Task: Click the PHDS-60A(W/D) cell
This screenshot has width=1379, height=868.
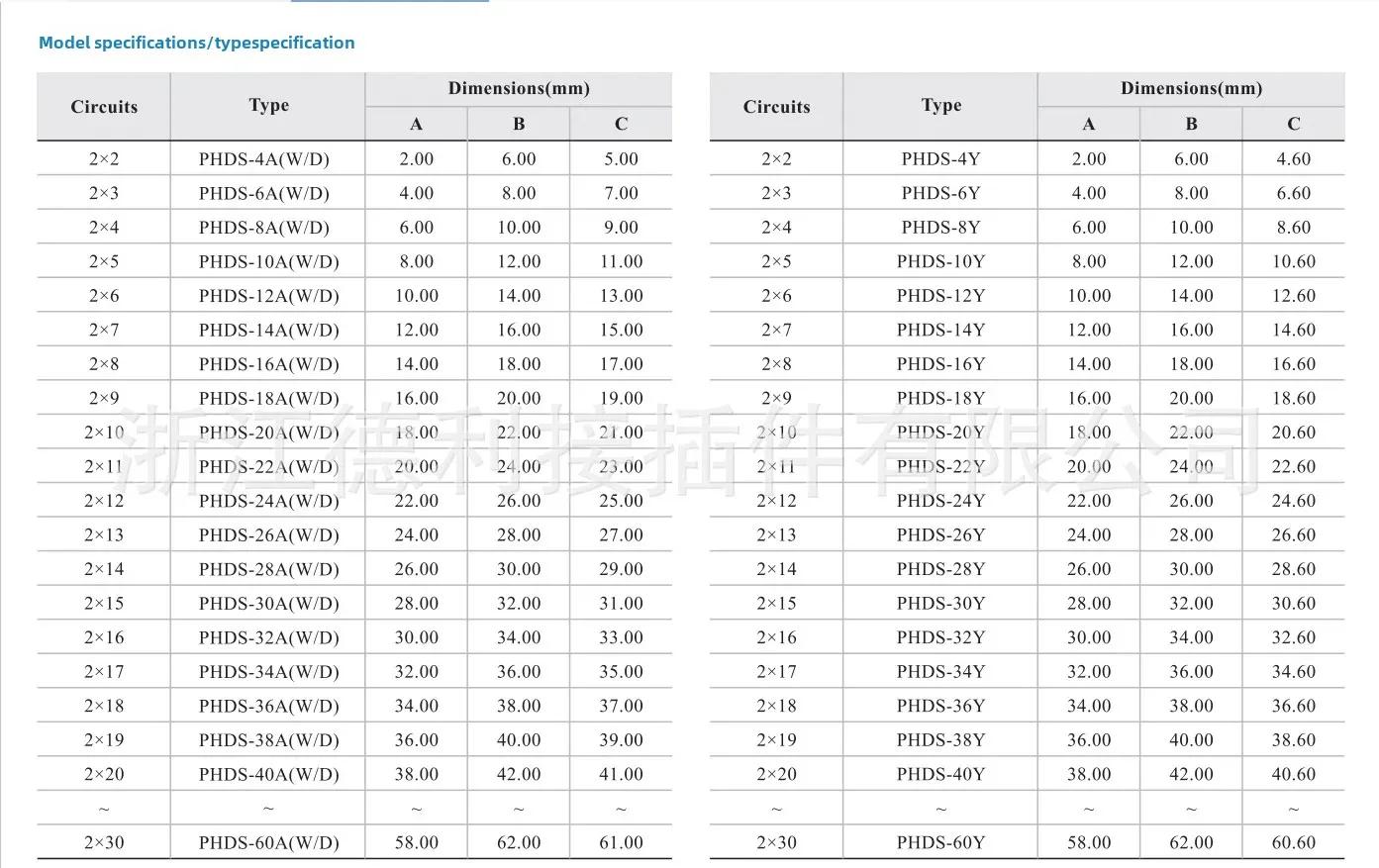Action: coord(268,843)
